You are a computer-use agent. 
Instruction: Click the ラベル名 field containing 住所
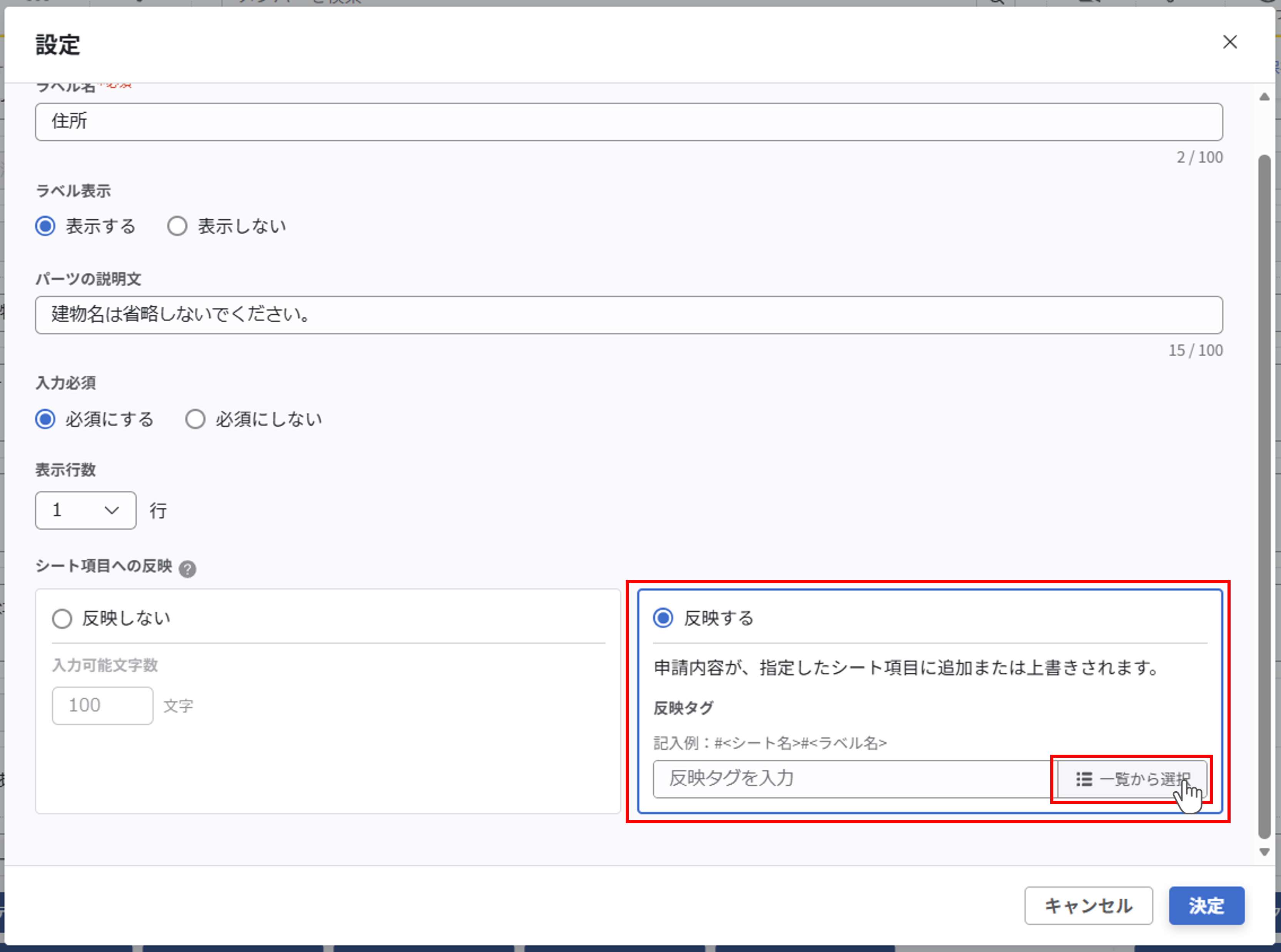pos(628,122)
